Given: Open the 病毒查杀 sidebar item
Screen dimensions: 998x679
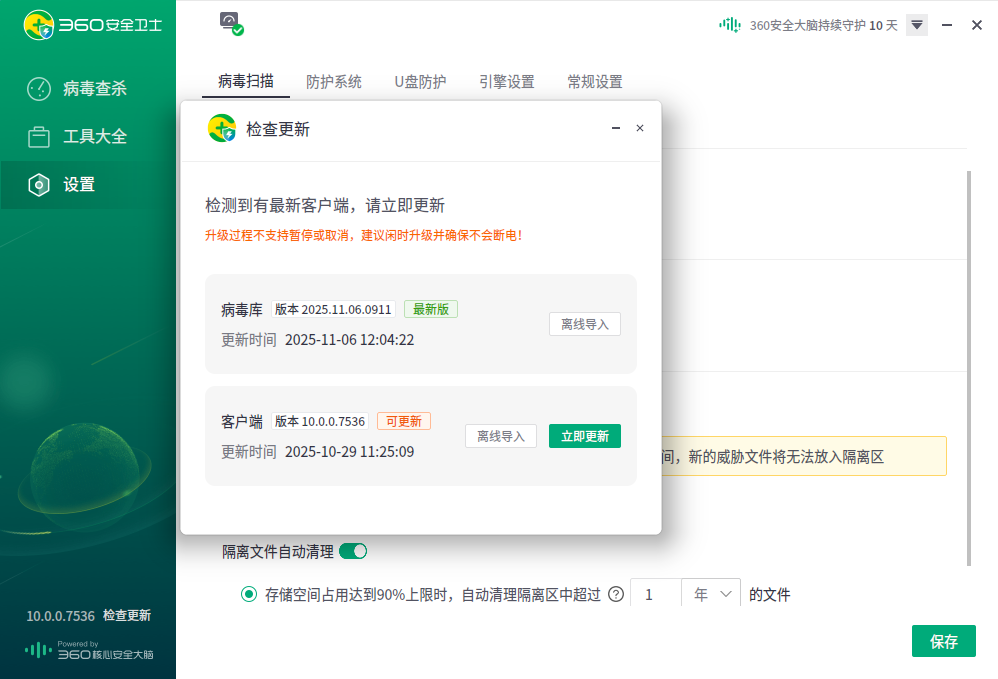Looking at the screenshot, I should tap(88, 88).
